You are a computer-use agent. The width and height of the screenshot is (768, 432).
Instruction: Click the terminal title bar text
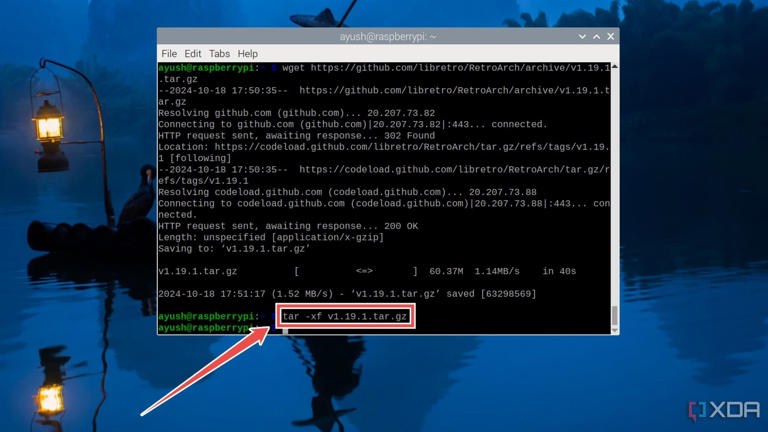click(387, 36)
